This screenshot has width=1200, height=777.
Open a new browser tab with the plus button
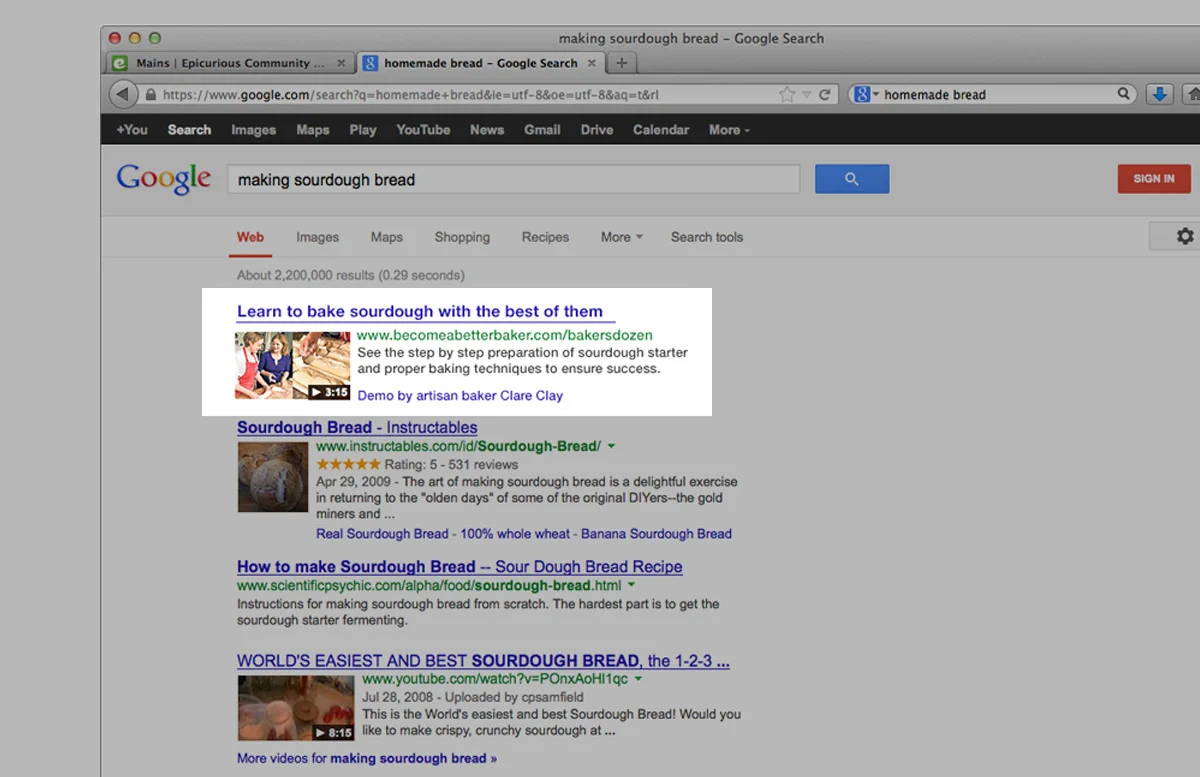pos(621,62)
